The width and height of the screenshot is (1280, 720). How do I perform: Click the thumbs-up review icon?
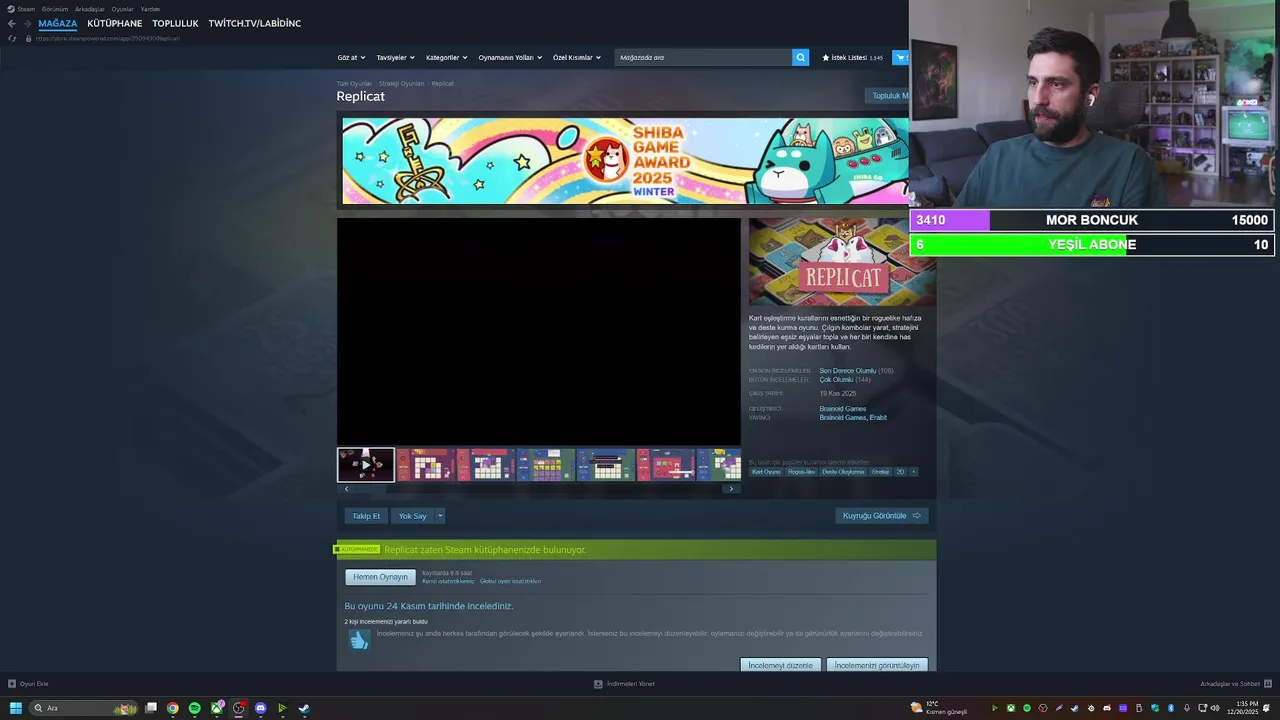pyautogui.click(x=359, y=640)
